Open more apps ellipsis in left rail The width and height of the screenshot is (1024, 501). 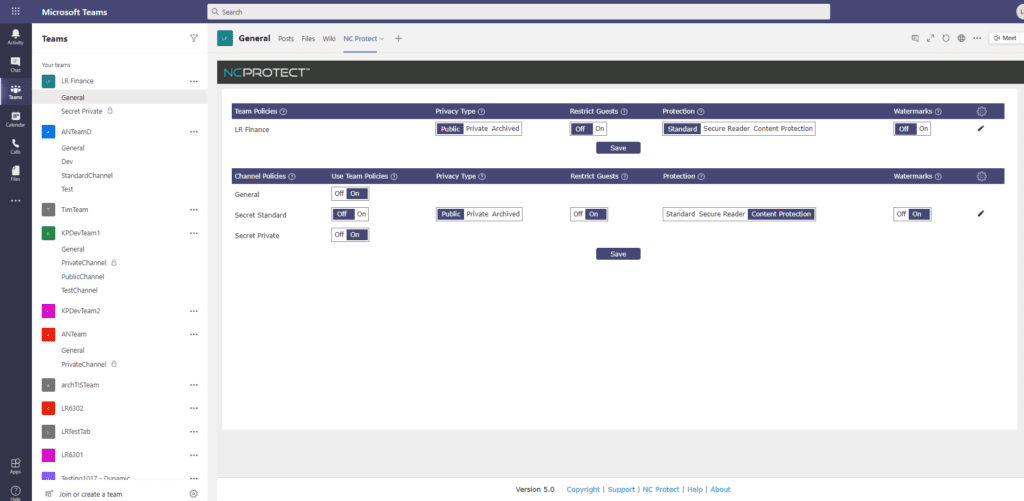(16, 201)
